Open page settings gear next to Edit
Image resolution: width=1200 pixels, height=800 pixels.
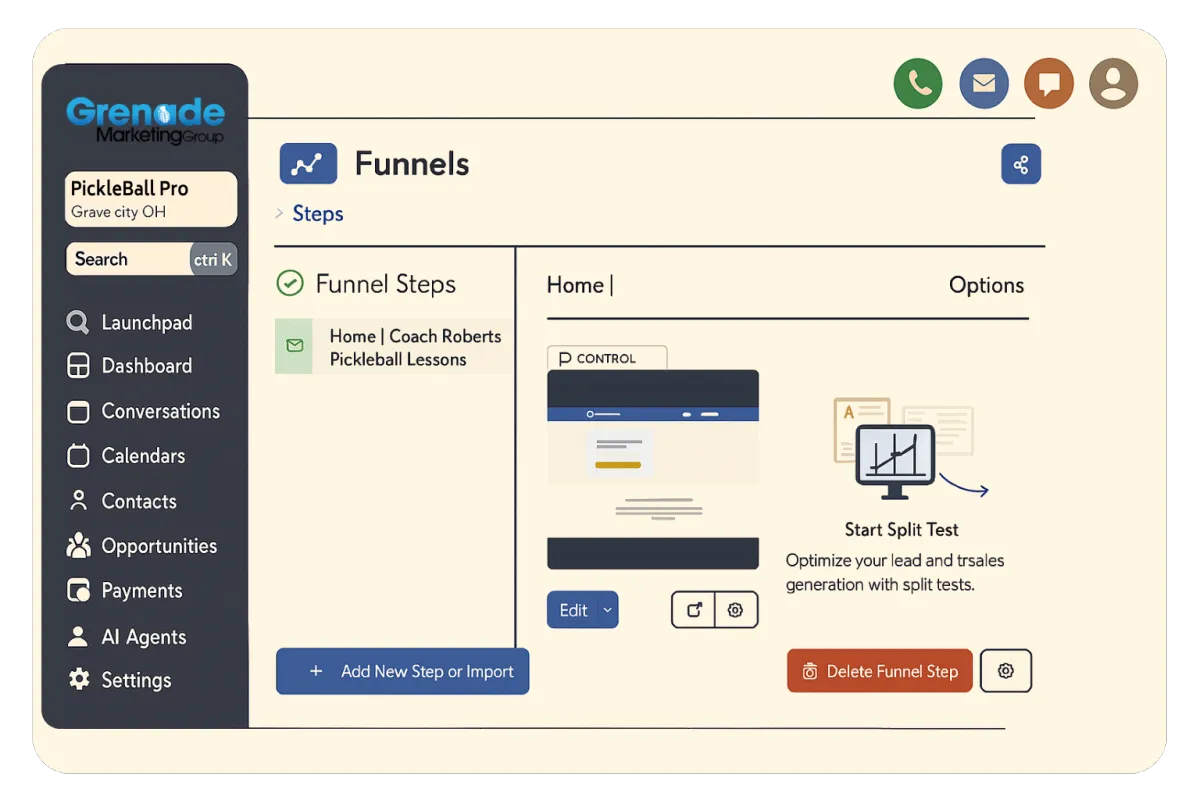click(736, 610)
